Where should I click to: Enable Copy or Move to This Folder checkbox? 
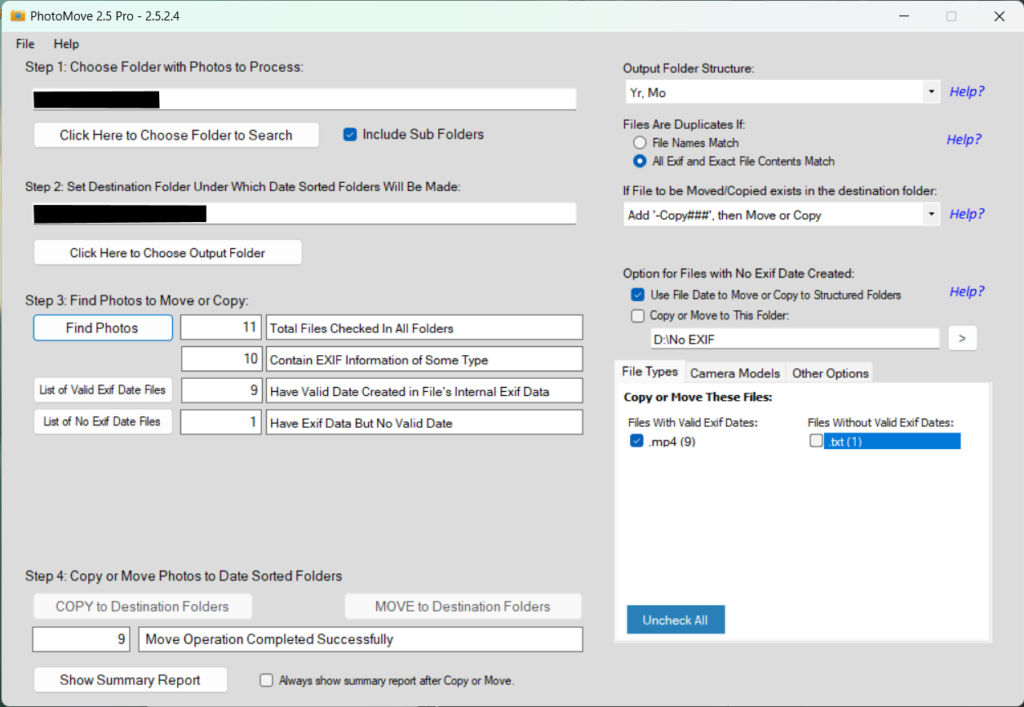coord(638,316)
